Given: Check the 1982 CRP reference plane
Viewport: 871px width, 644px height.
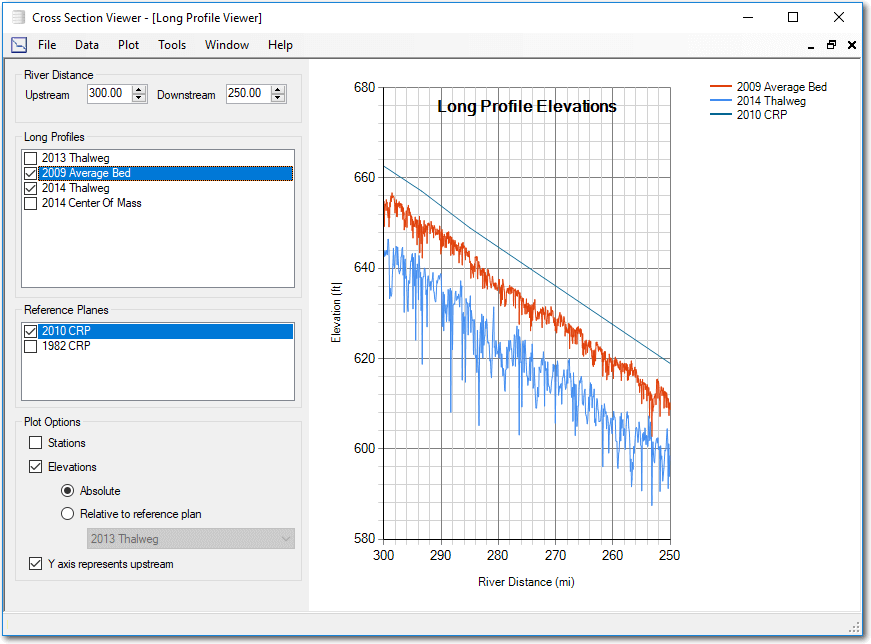Looking at the screenshot, I should tap(30, 346).
